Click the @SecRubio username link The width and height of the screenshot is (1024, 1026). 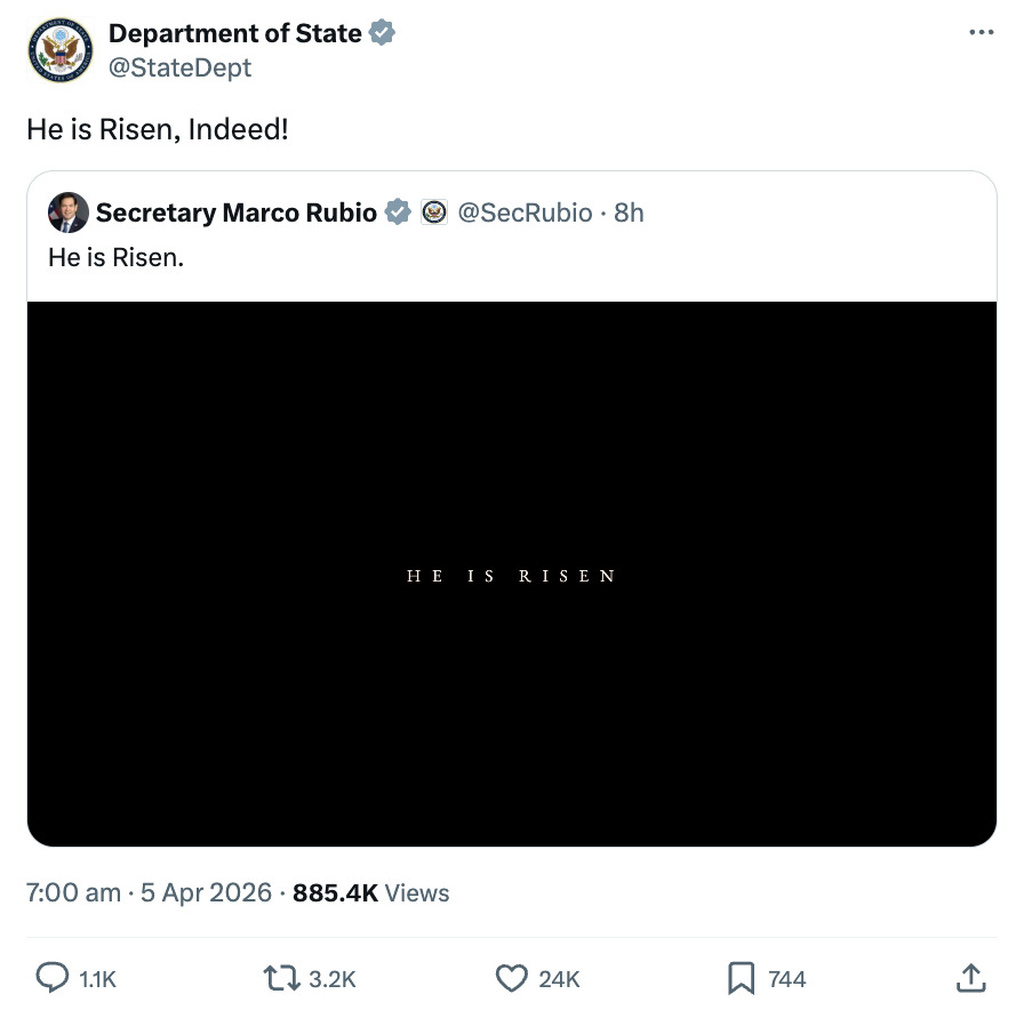[525, 212]
